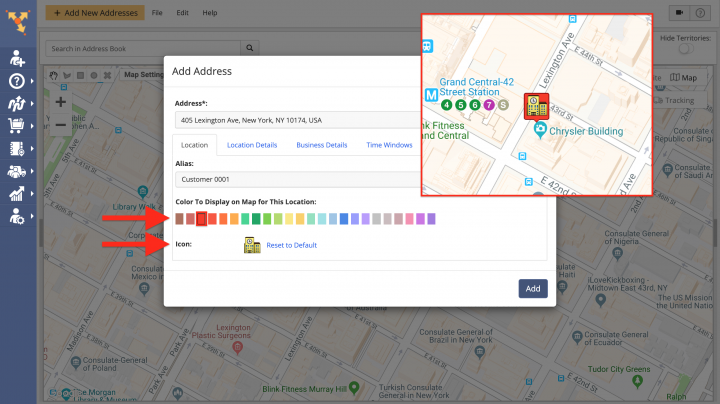720x404 pixels.
Task: Click the iLoveKickboxing location pin
Action: pyautogui.click(x=600, y=300)
